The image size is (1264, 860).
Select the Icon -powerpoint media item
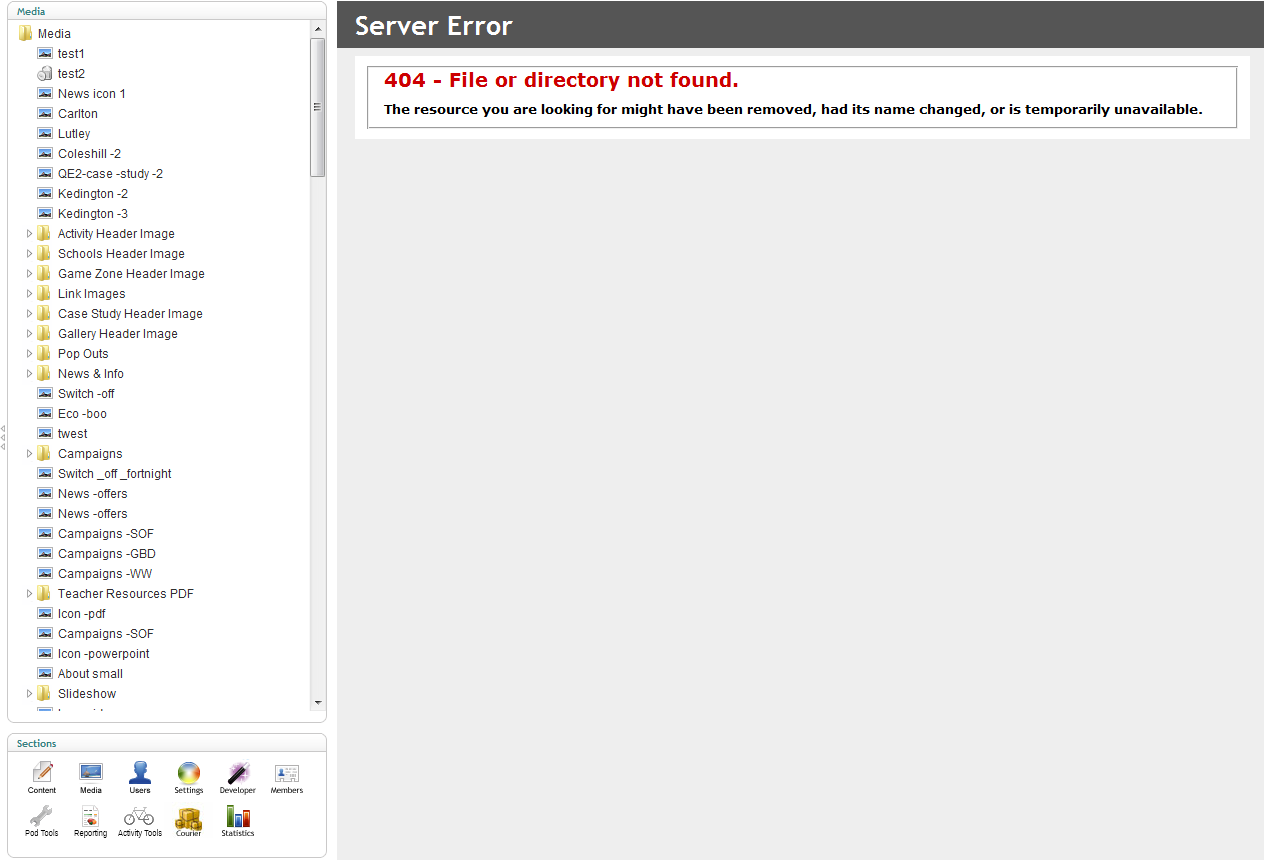pos(103,654)
